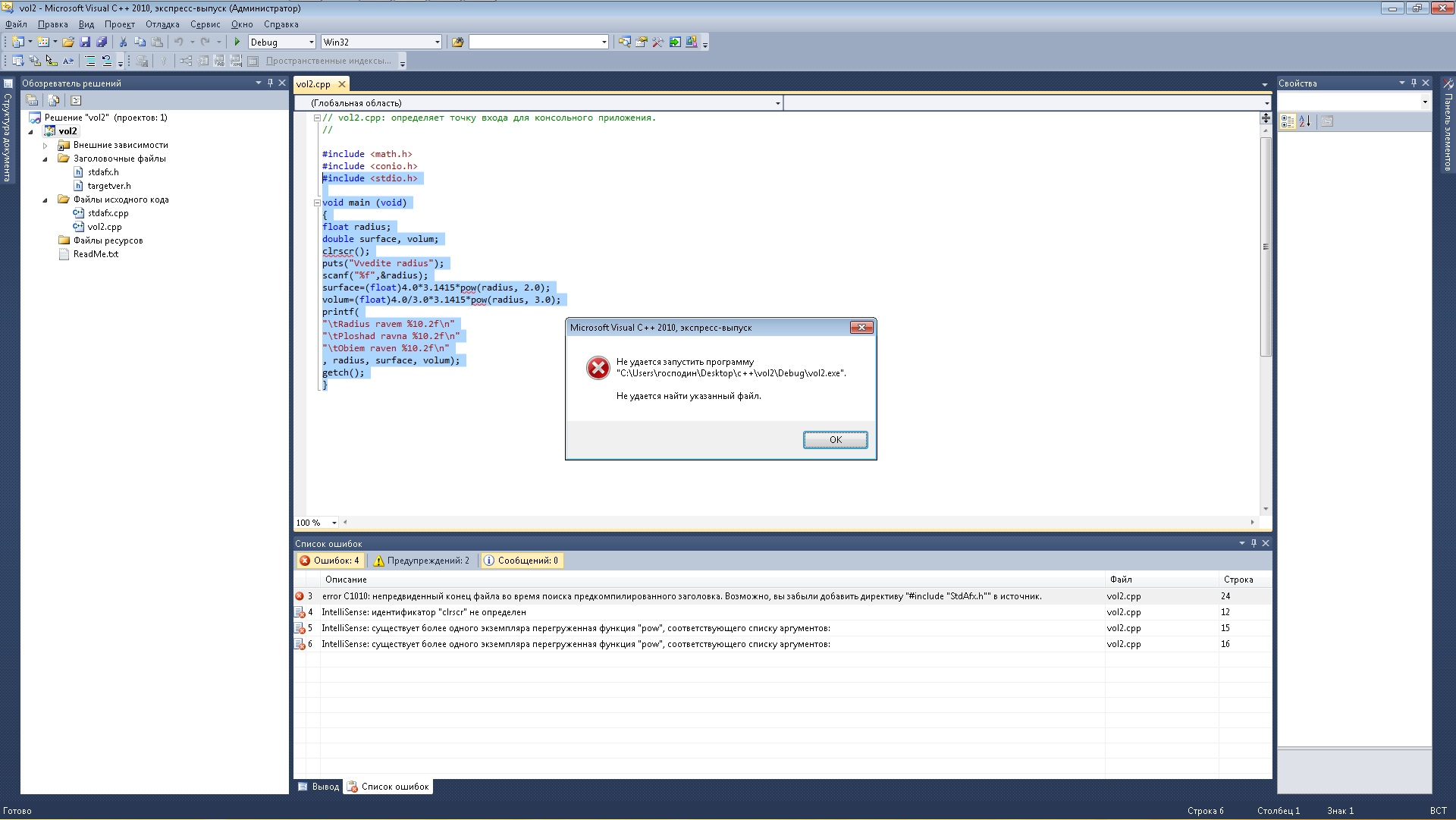Switch to the Output (Вывод) tab
1456x820 pixels.
tap(318, 787)
